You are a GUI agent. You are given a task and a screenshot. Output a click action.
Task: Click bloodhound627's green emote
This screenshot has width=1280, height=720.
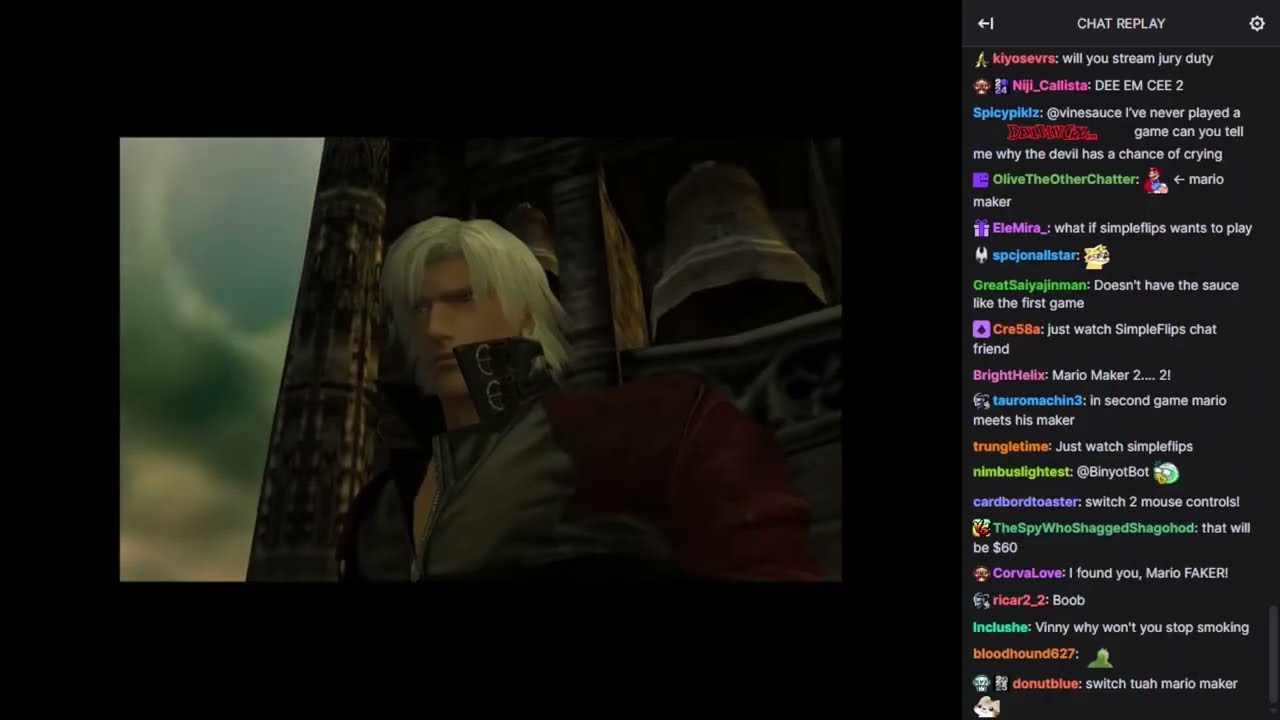click(1100, 657)
